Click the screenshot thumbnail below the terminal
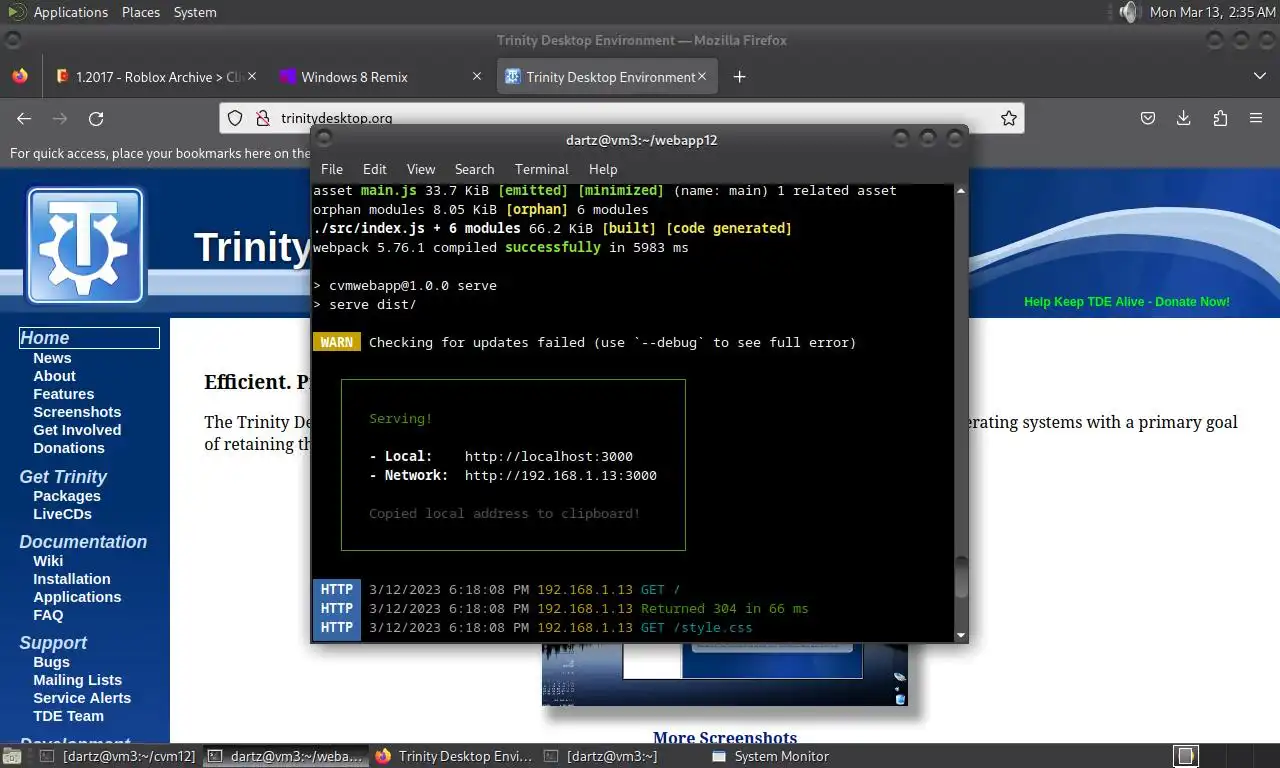The width and height of the screenshot is (1280, 768). click(x=725, y=675)
